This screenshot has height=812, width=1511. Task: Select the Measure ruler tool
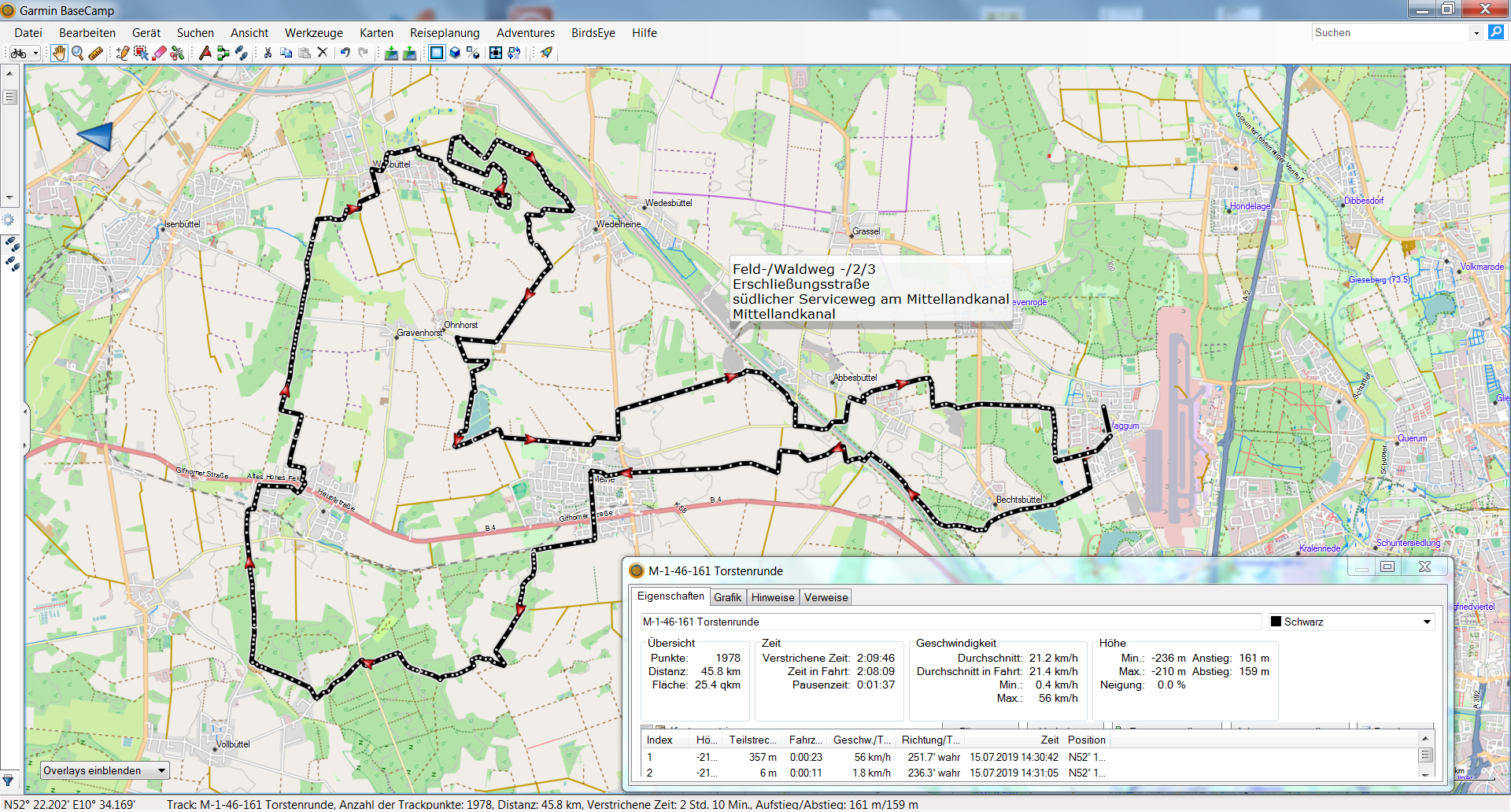[x=96, y=53]
